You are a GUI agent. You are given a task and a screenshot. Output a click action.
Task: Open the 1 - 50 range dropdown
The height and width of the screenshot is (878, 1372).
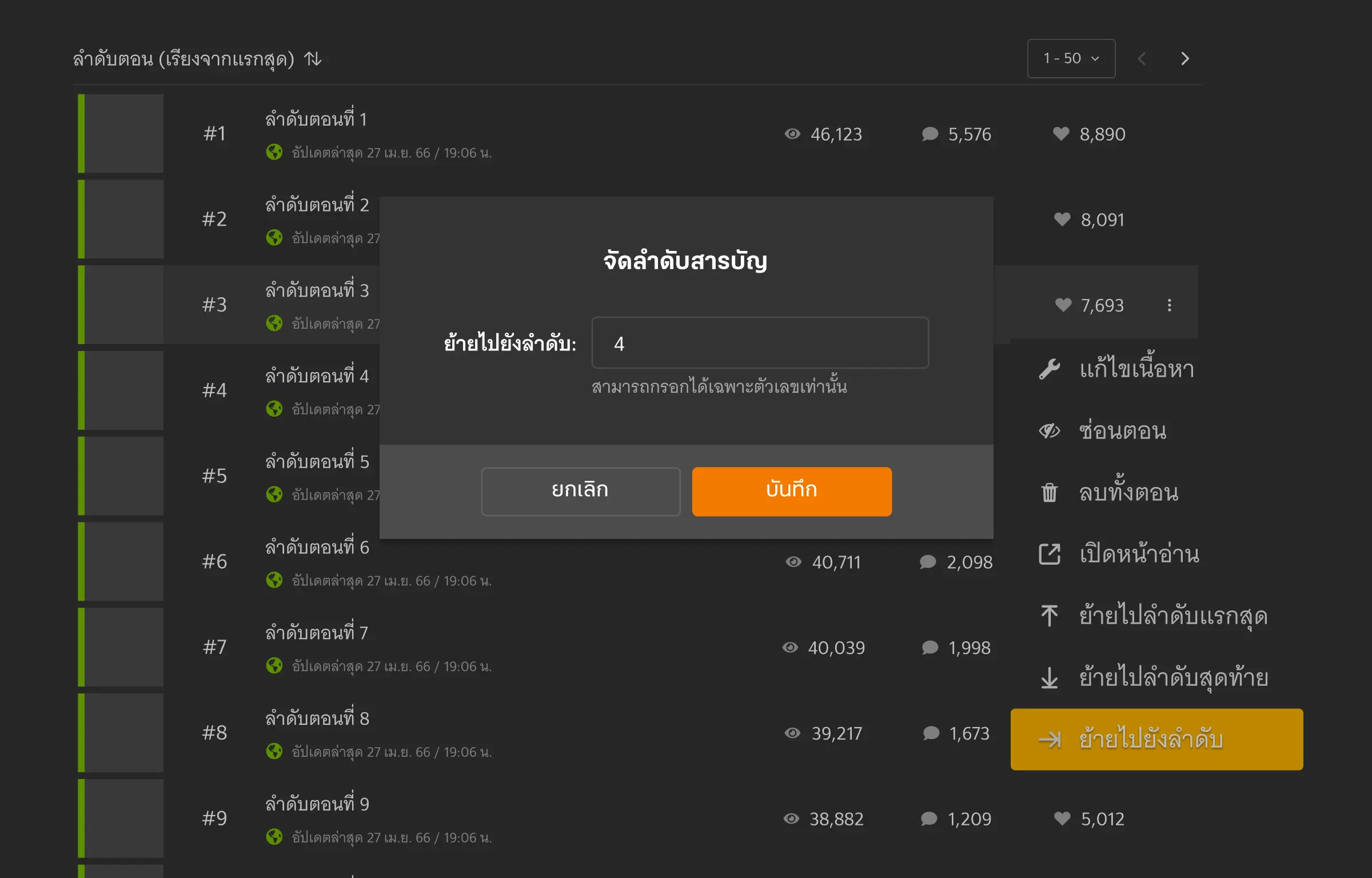point(1071,58)
